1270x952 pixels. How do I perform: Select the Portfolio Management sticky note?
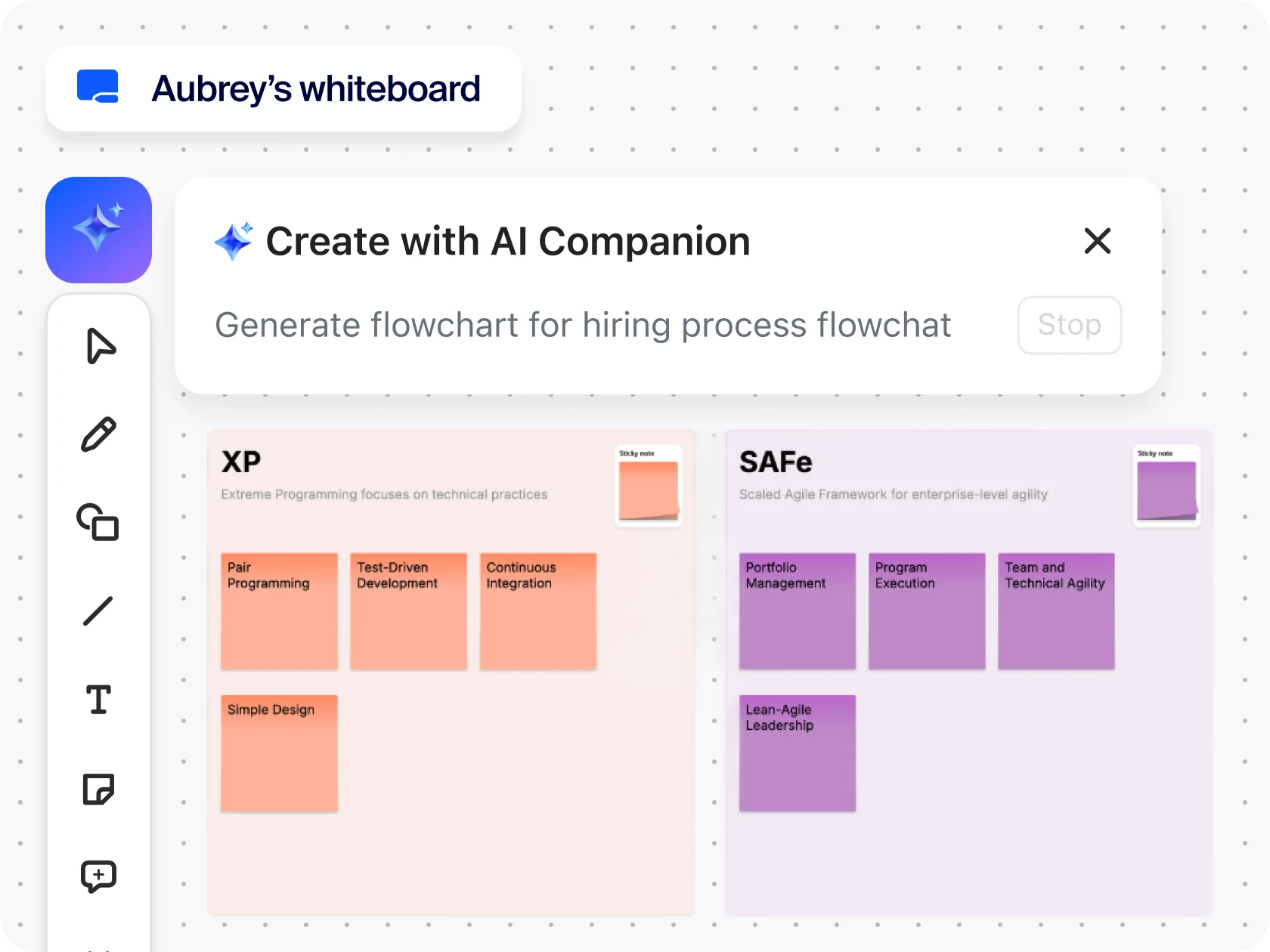[x=798, y=611]
